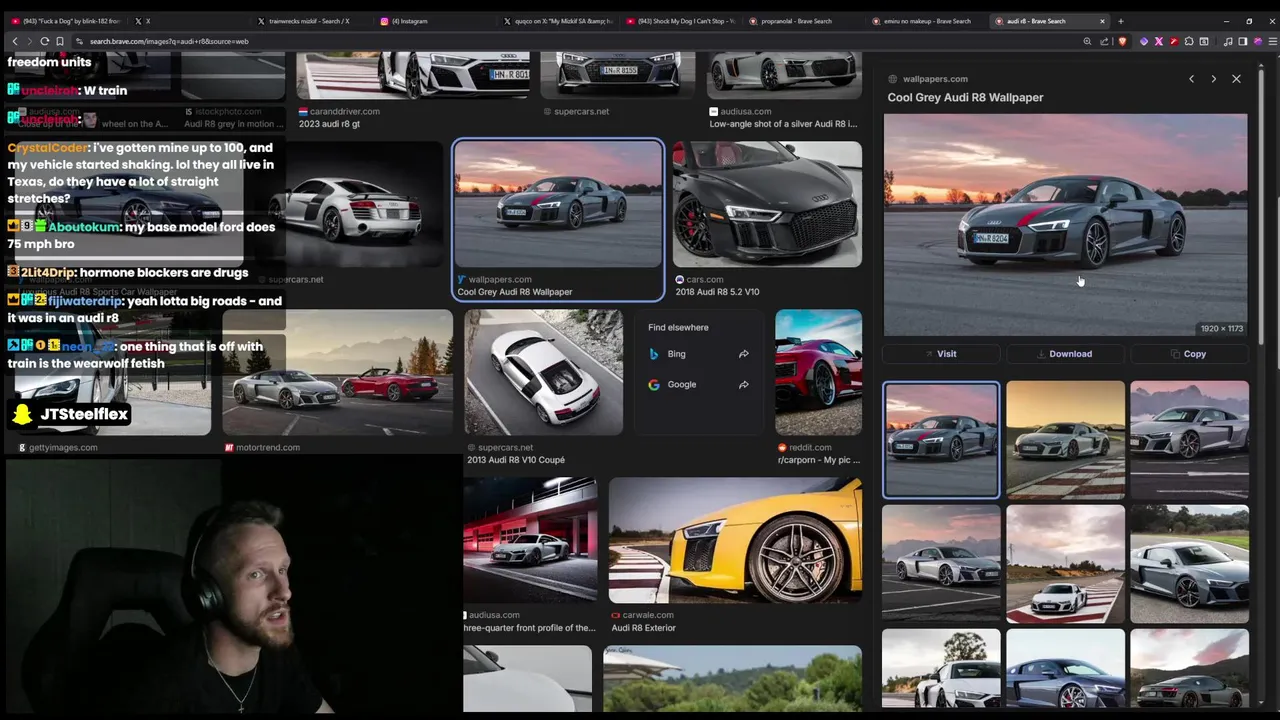The width and height of the screenshot is (1280, 720).
Task: Open Brave Shields lion icon
Action: 1122,41
